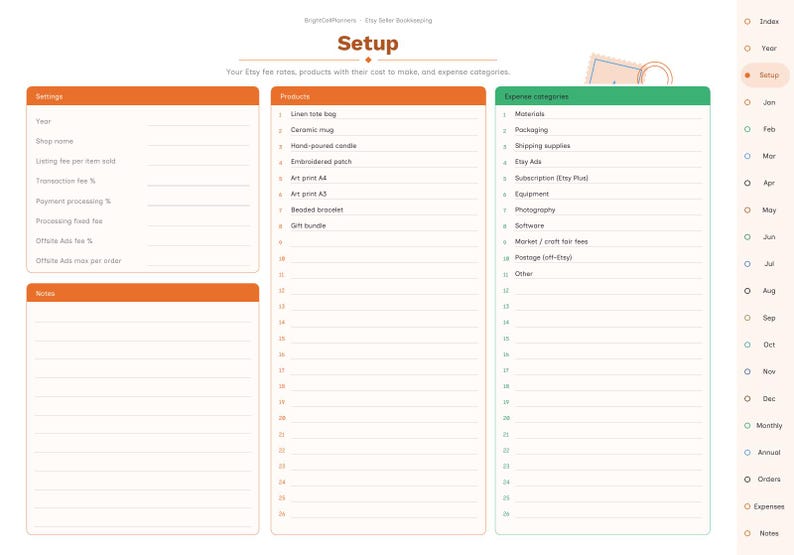Select product row 'Ceramic mug'

(378, 130)
